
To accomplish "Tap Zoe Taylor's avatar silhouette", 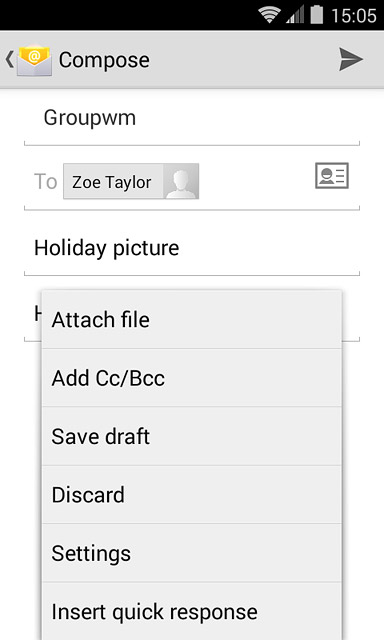I will [181, 182].
